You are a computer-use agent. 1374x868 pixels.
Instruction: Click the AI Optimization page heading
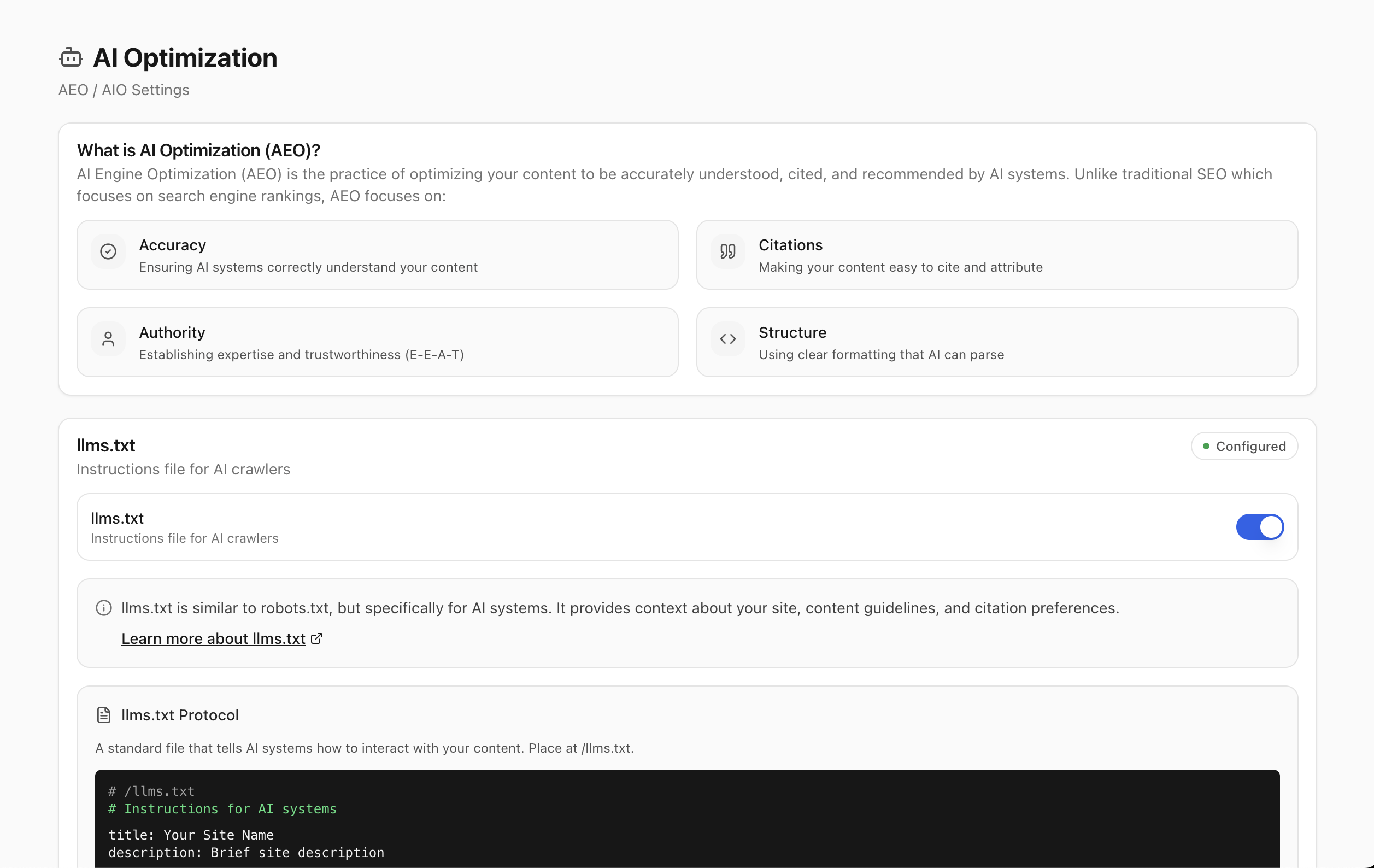[185, 57]
